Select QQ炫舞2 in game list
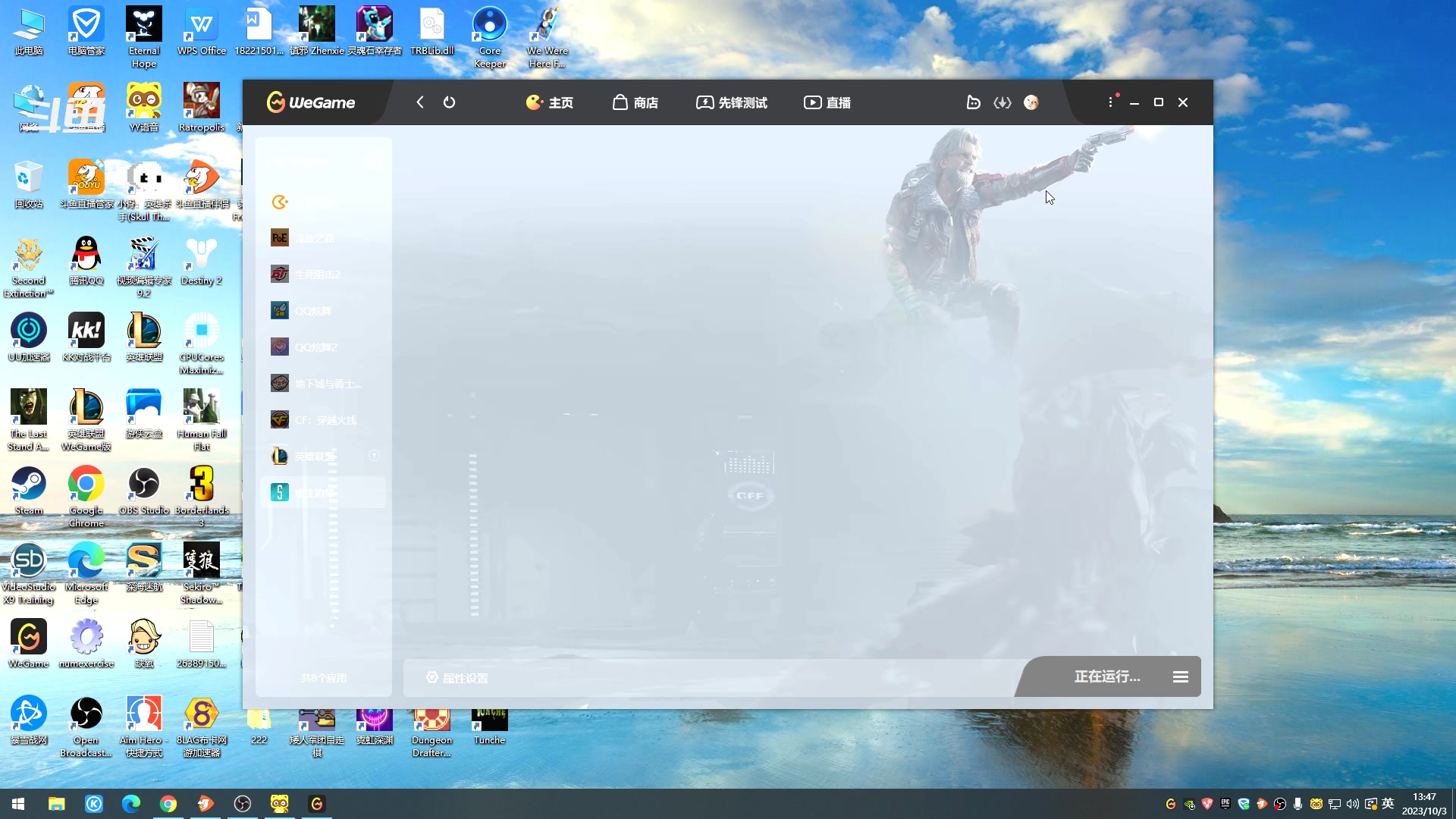The image size is (1456, 819). click(x=322, y=347)
